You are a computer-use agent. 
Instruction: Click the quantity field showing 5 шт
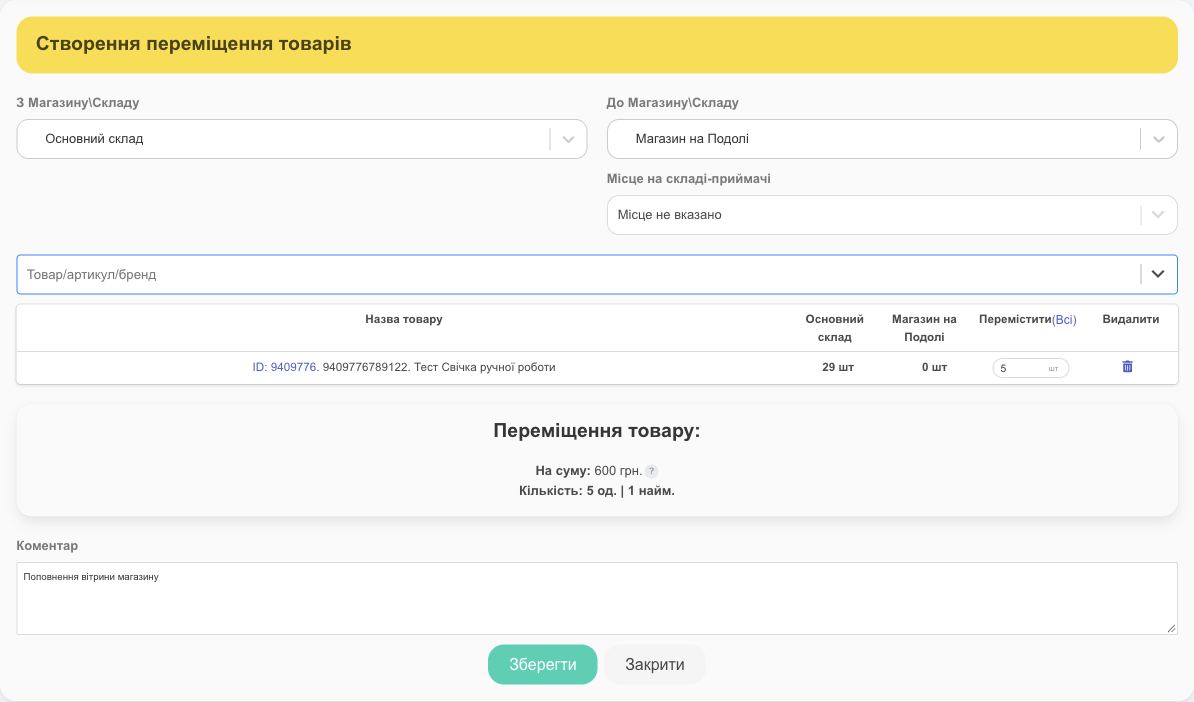[1030, 368]
